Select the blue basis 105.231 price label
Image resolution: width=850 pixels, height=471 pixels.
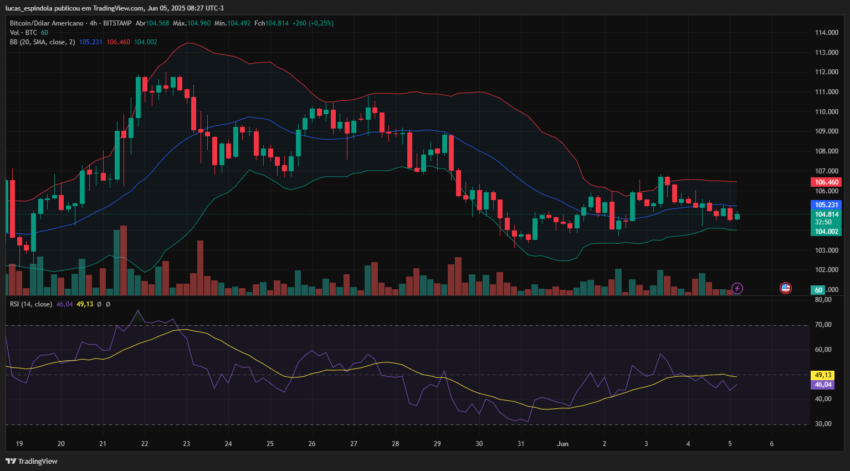click(x=826, y=205)
